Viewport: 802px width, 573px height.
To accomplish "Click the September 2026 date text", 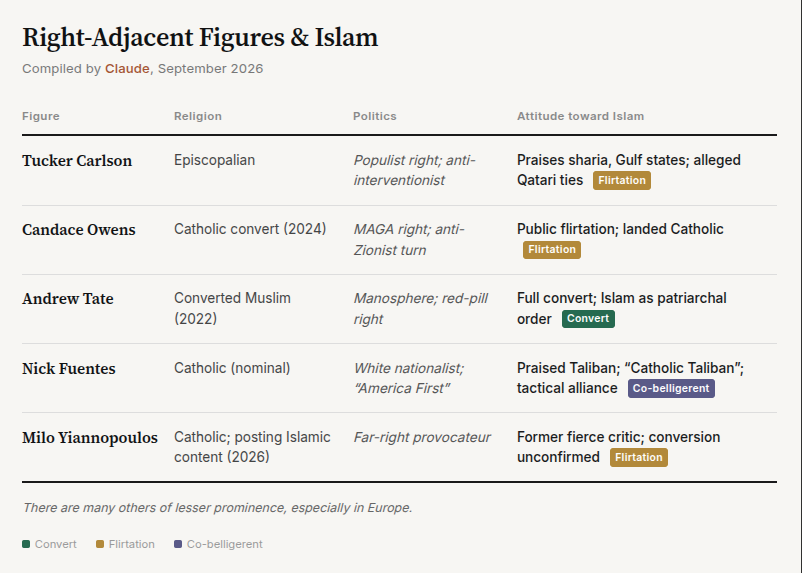I will coord(210,69).
